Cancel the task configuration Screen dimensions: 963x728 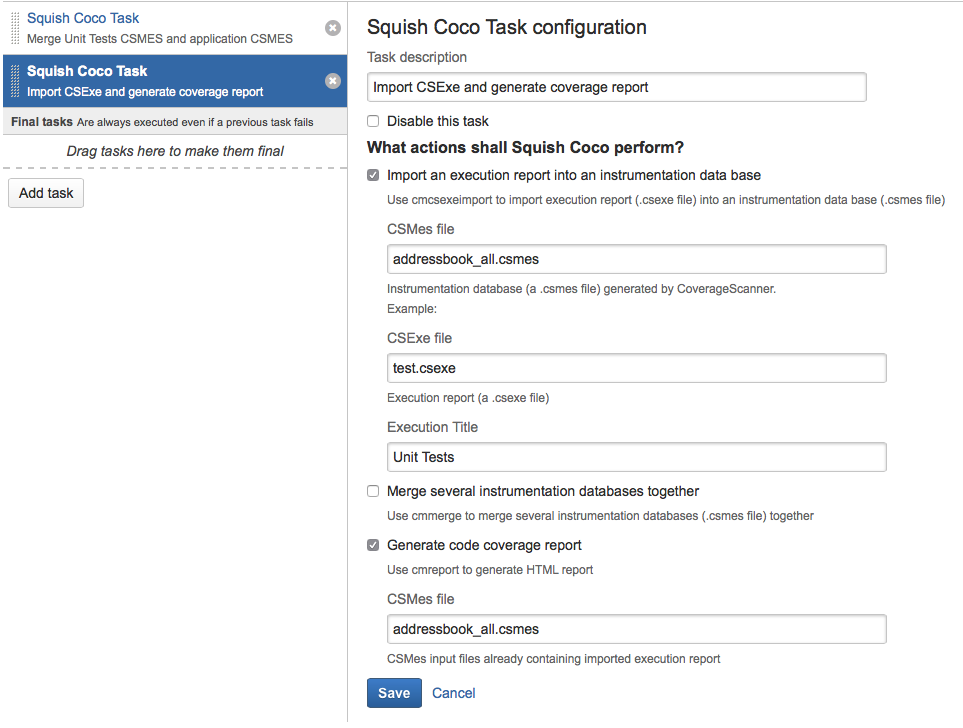(x=454, y=693)
